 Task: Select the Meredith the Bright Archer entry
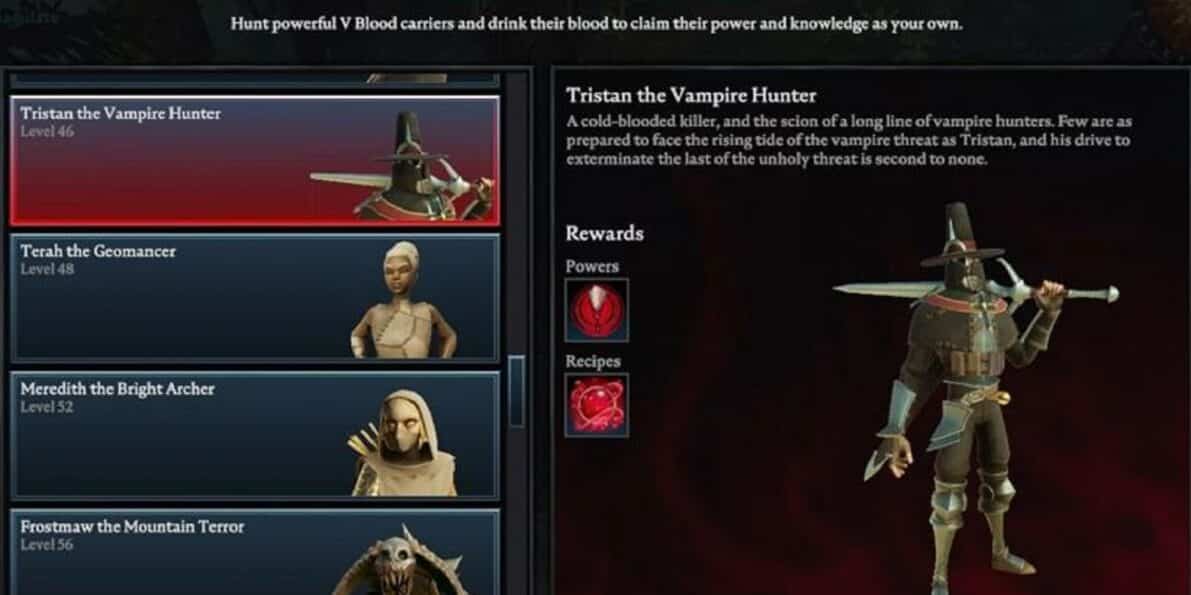point(255,435)
